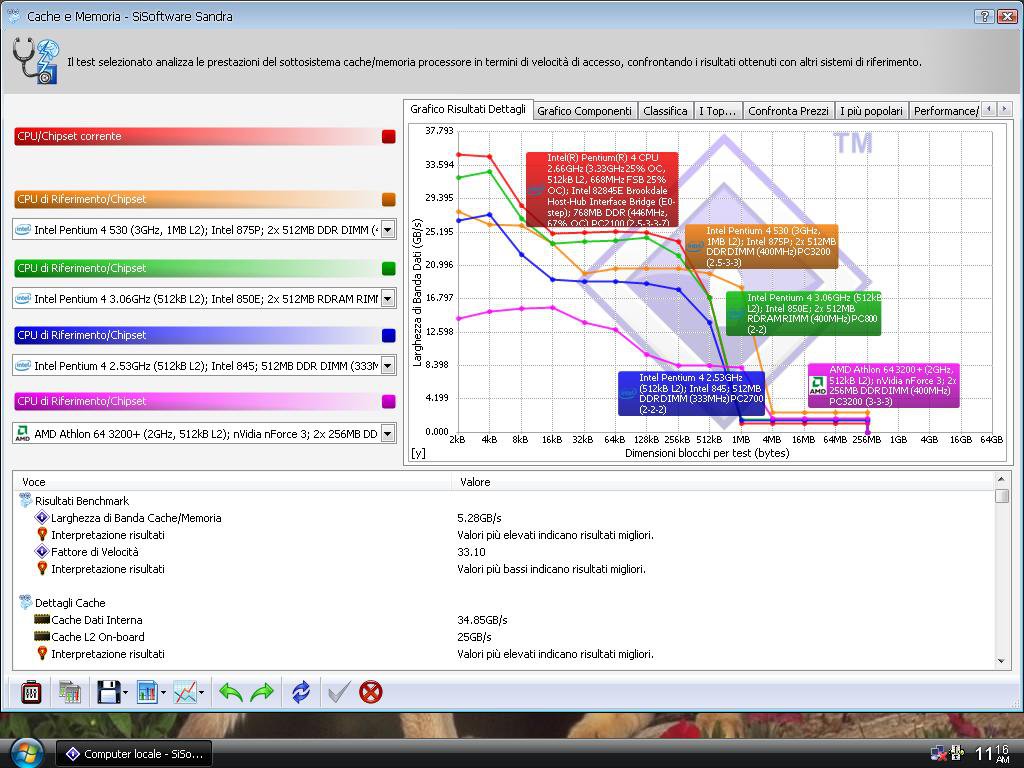Open the Pentium 4 530 reference dropdown
1024x768 pixels.
pyautogui.click(x=388, y=229)
